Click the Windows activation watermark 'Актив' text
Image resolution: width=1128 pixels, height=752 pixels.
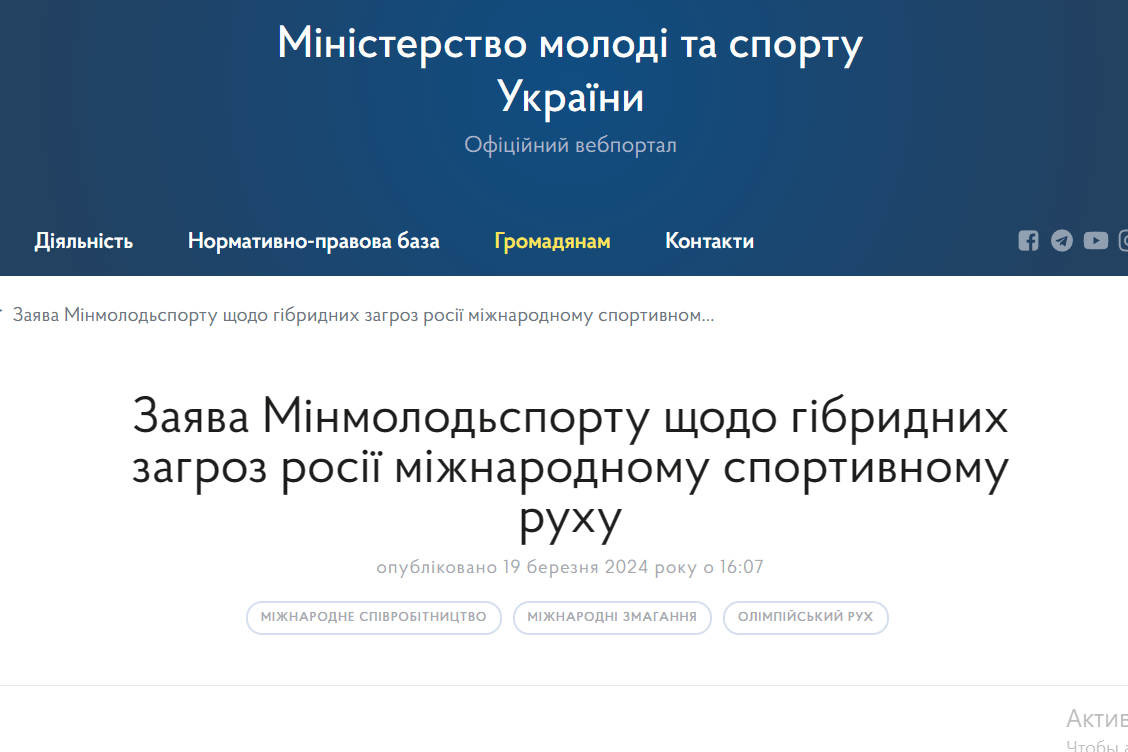[x=1096, y=718]
